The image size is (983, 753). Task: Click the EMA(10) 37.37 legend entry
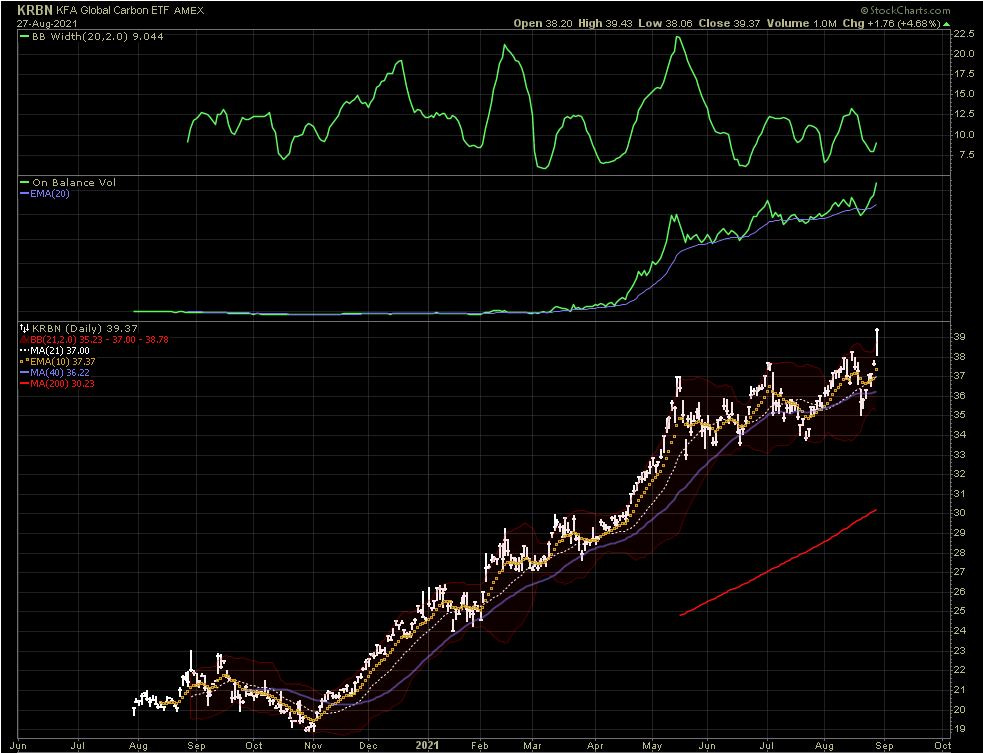[x=63, y=362]
